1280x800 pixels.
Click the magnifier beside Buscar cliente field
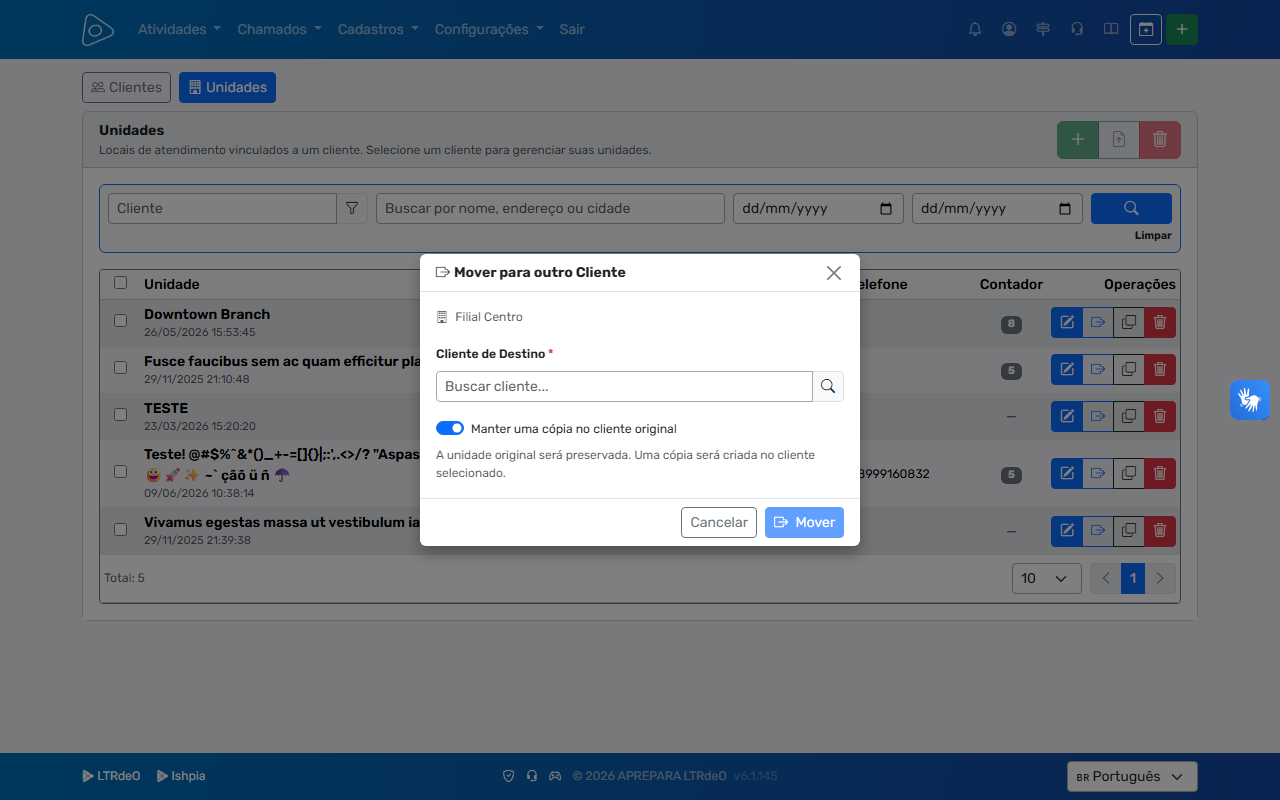828,386
